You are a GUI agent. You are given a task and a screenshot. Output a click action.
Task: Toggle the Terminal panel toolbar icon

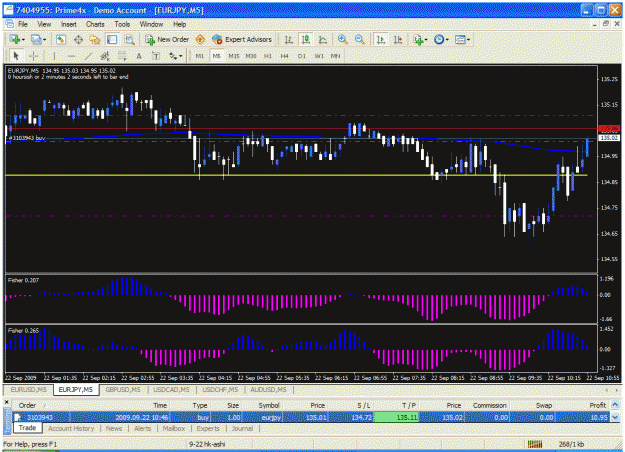[x=112, y=39]
